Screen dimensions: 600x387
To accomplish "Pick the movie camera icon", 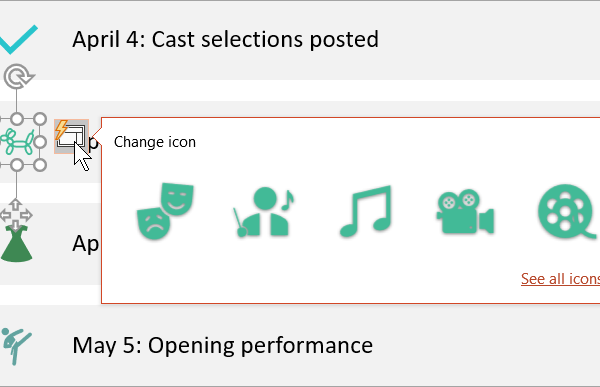I will point(465,211).
